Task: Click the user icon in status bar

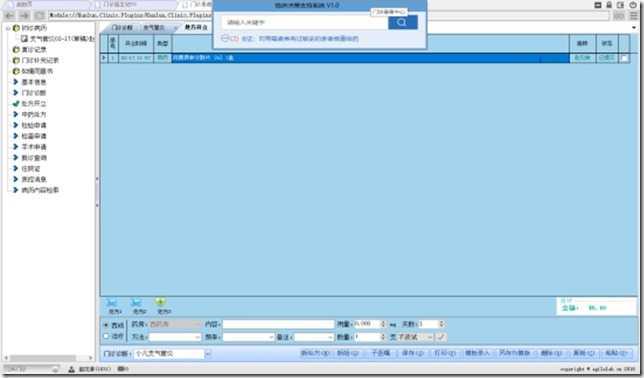Action: pyautogui.click(x=71, y=369)
